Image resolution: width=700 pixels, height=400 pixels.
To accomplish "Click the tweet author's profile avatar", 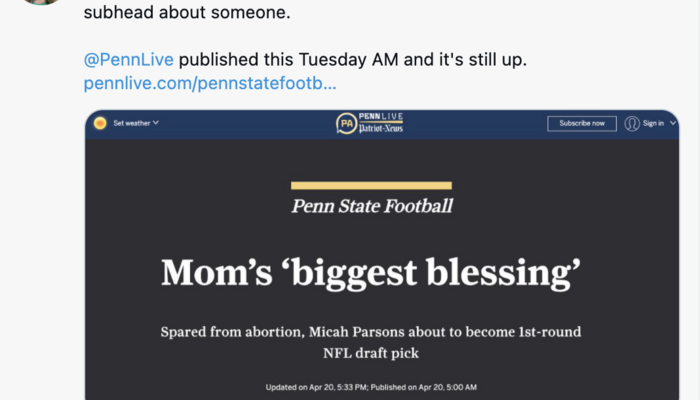I will tap(38, 3).
